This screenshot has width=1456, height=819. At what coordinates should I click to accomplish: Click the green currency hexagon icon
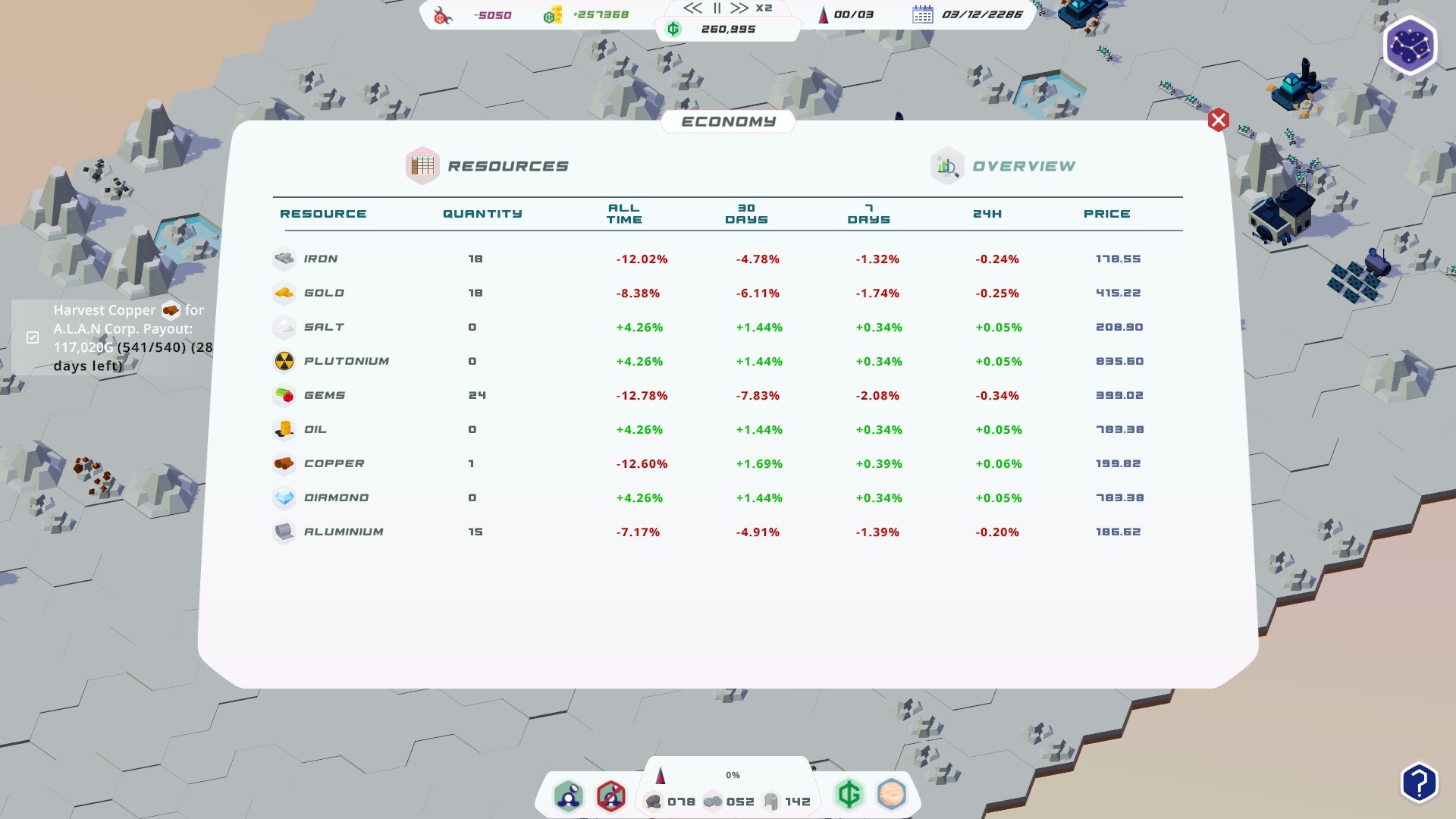(849, 795)
